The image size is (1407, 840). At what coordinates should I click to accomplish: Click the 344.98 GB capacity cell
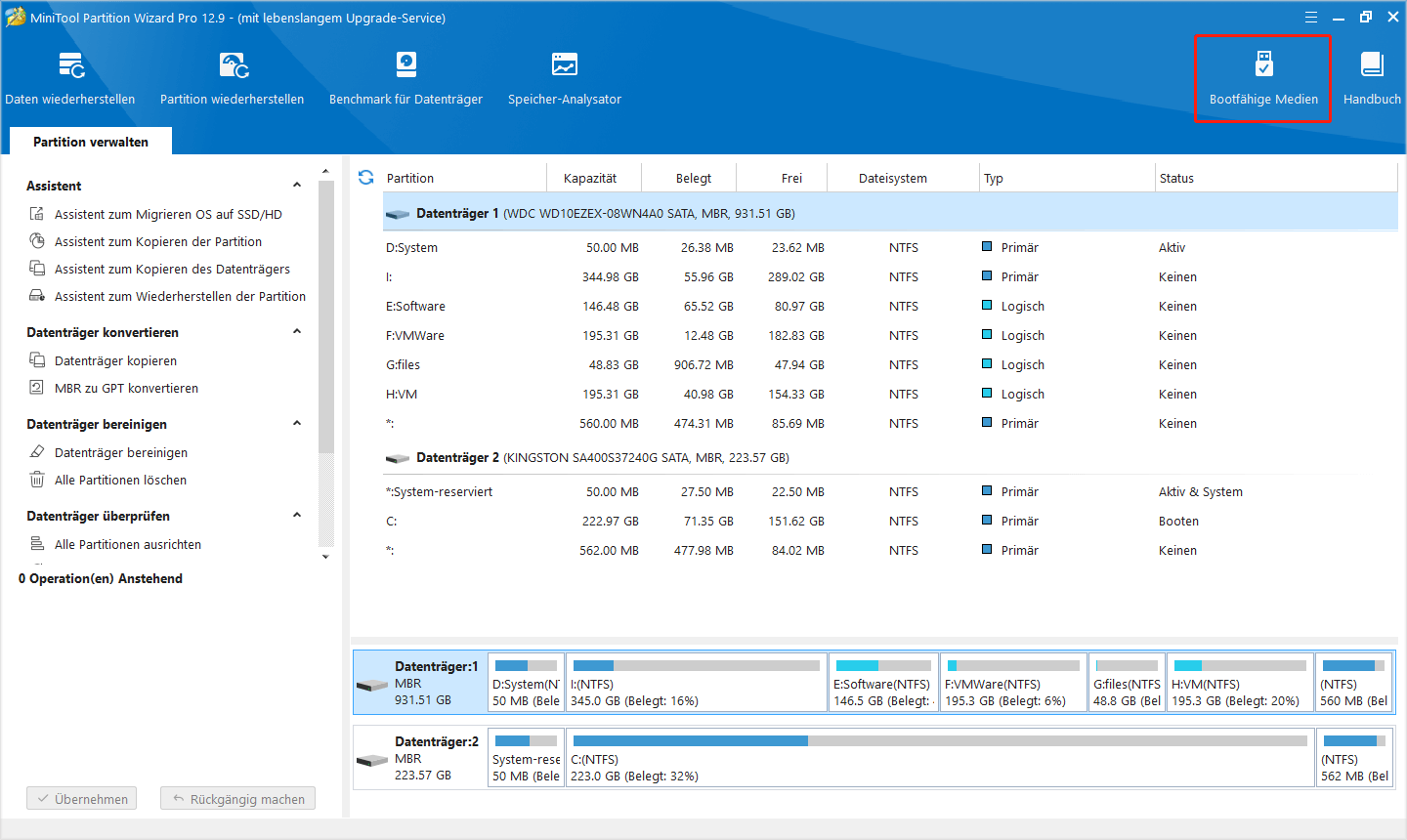[611, 276]
